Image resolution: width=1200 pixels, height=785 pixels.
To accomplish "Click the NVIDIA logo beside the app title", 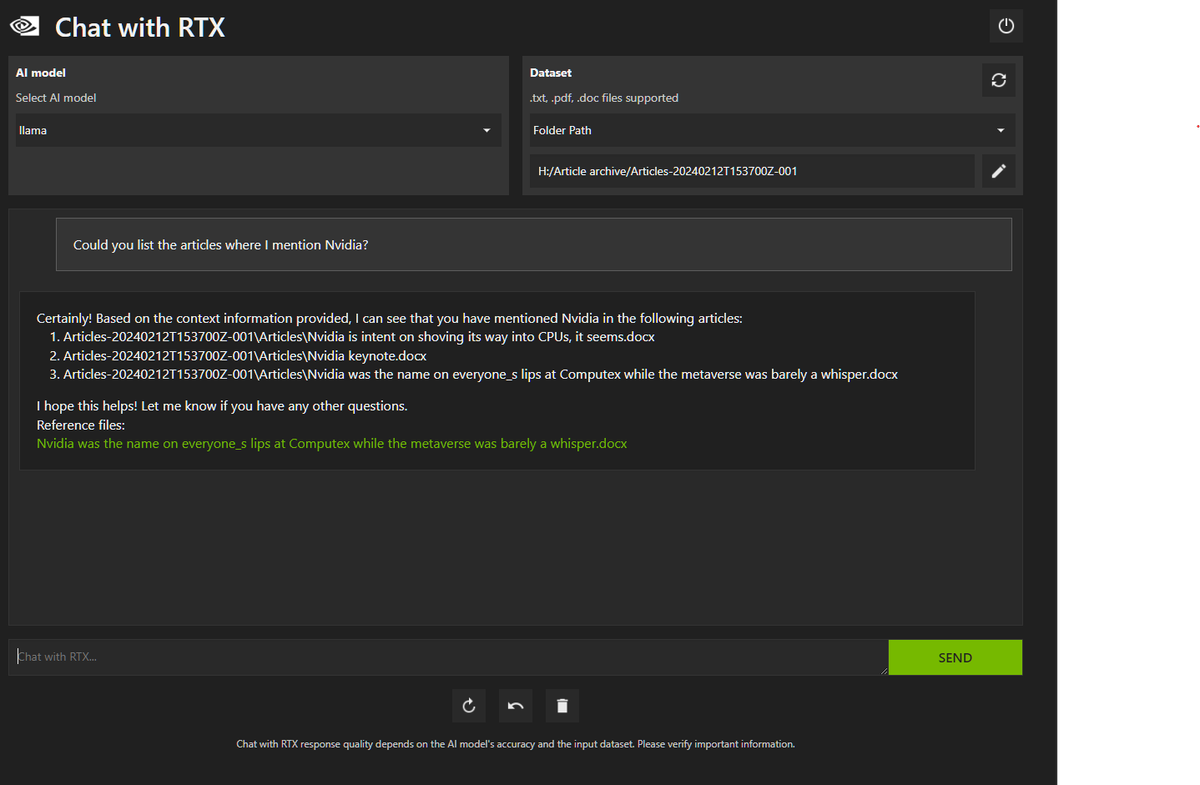I will (24, 26).
